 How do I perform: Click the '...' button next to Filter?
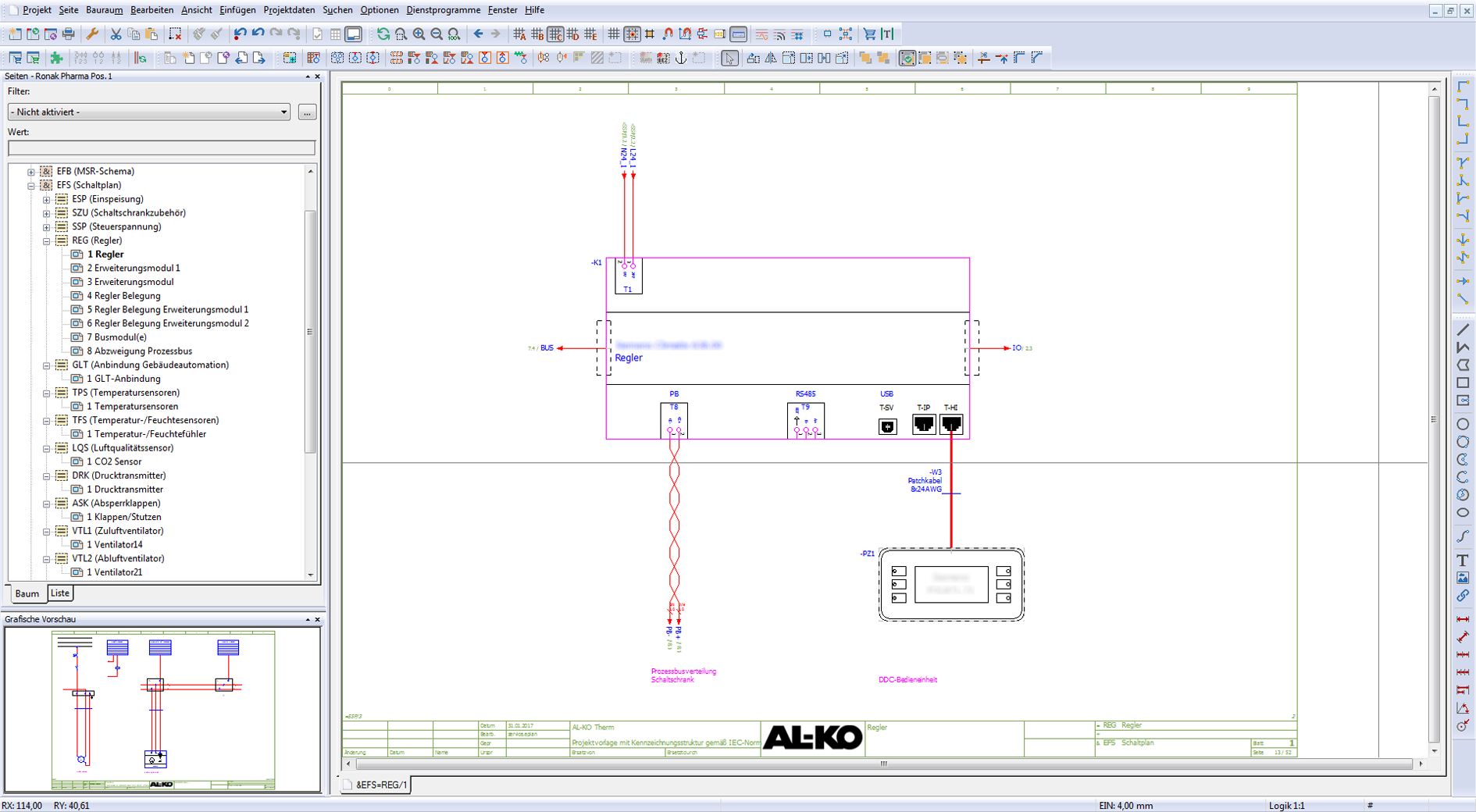[x=307, y=112]
